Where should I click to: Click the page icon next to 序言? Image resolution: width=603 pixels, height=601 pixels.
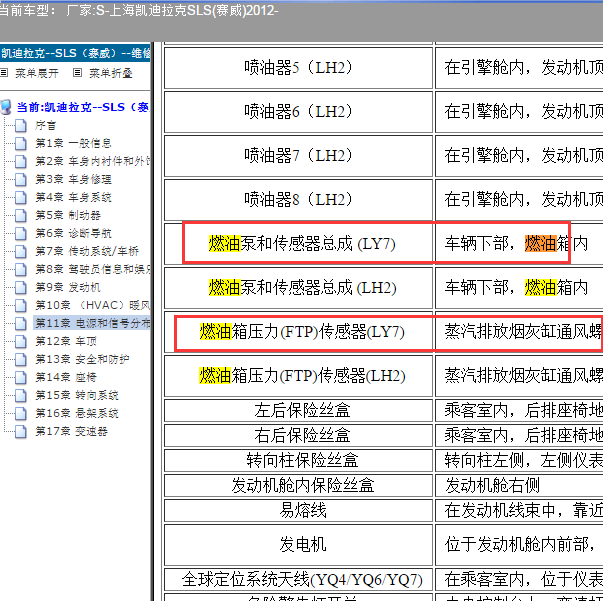pyautogui.click(x=21, y=125)
